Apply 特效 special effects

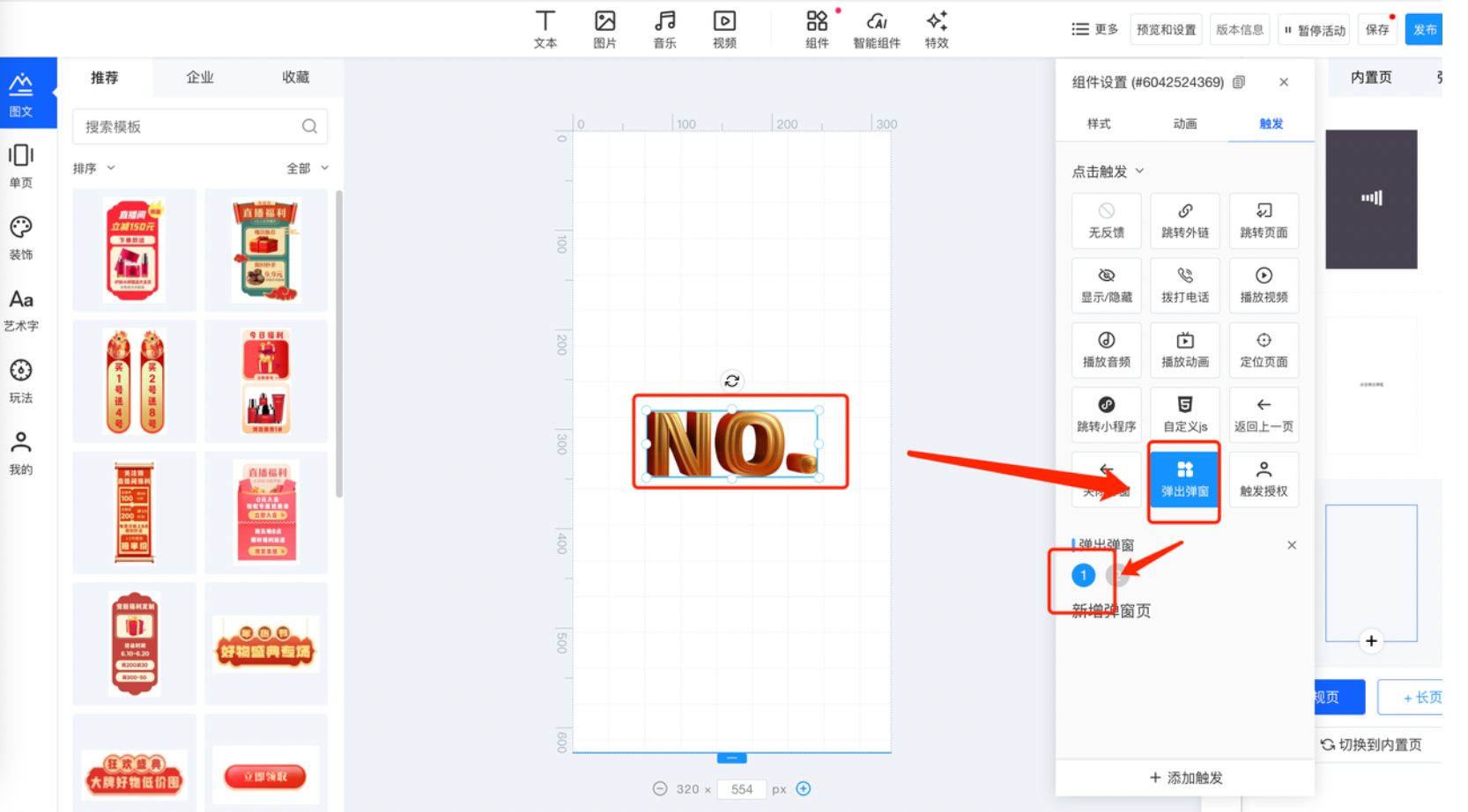pos(936,29)
